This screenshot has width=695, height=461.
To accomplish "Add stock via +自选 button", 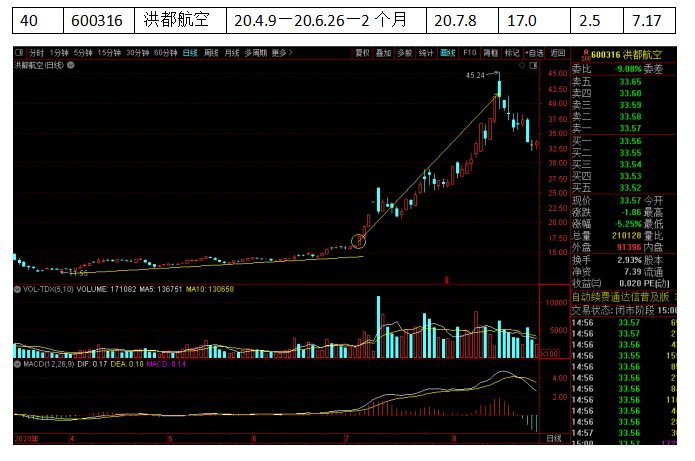I will [534, 53].
